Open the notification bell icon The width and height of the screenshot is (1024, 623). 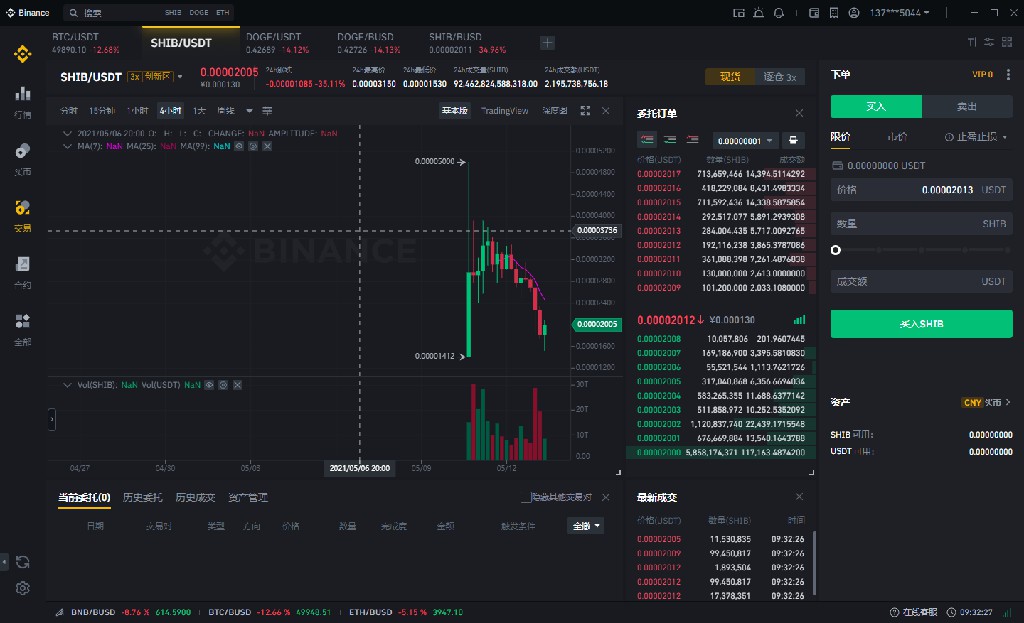[x=780, y=13]
